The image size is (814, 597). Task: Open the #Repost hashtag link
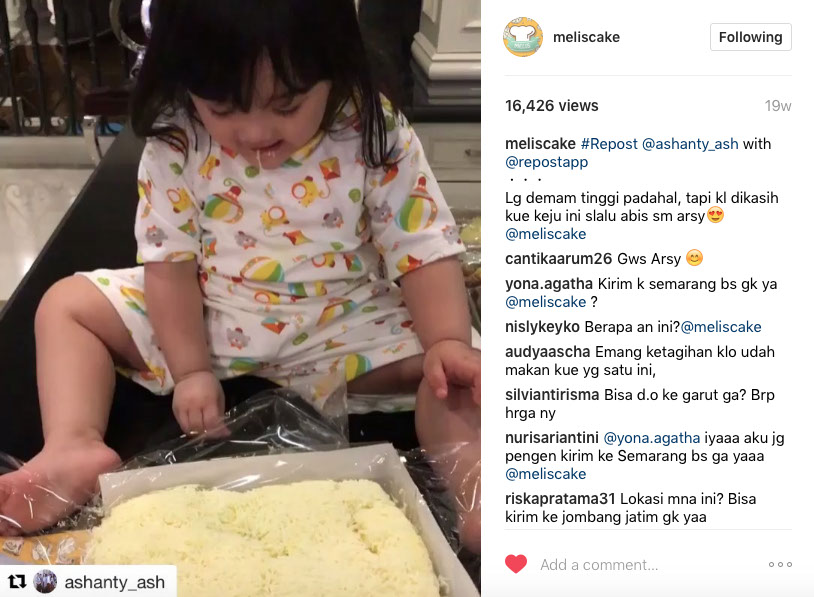609,144
